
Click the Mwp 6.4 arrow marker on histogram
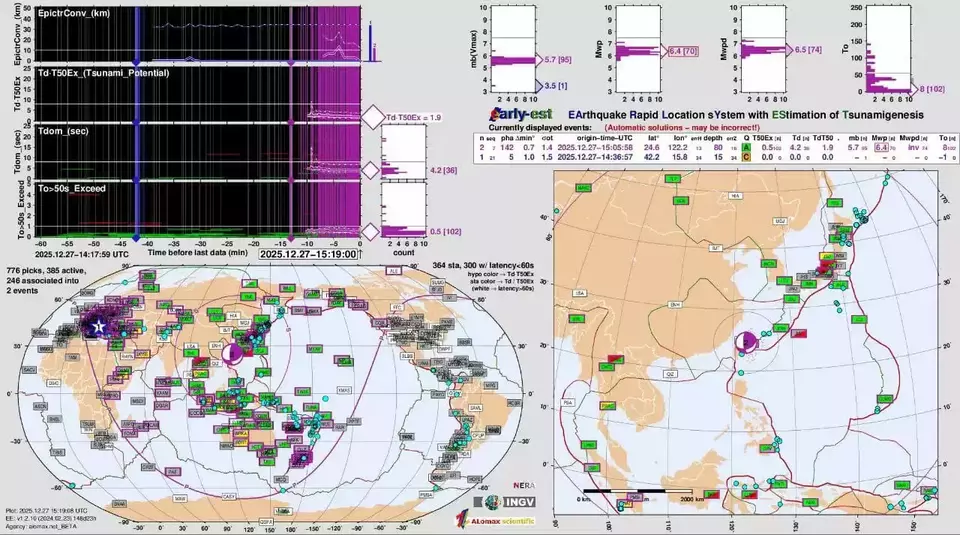(x=660, y=50)
